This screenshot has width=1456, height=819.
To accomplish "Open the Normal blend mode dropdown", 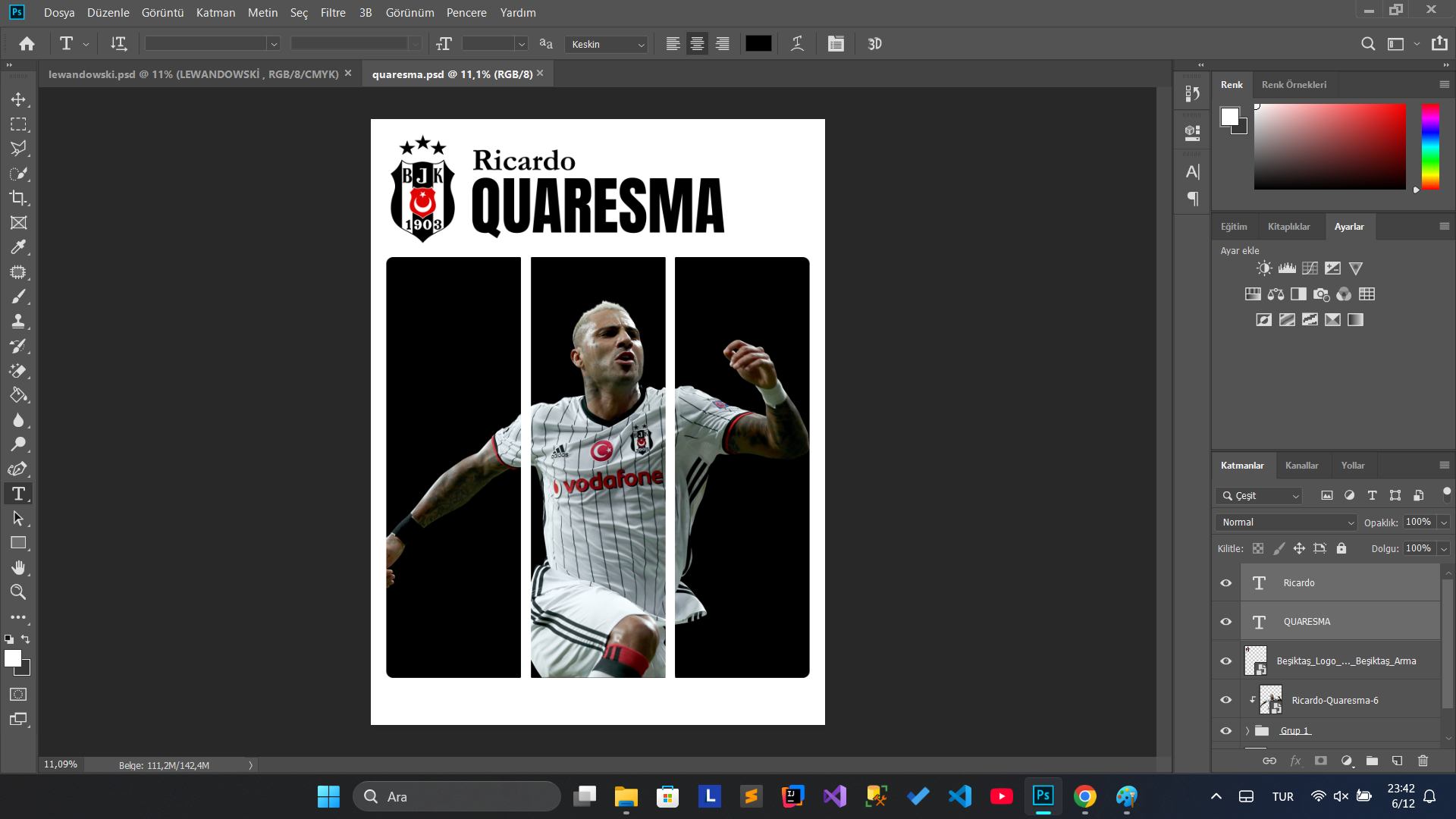I will [1287, 522].
